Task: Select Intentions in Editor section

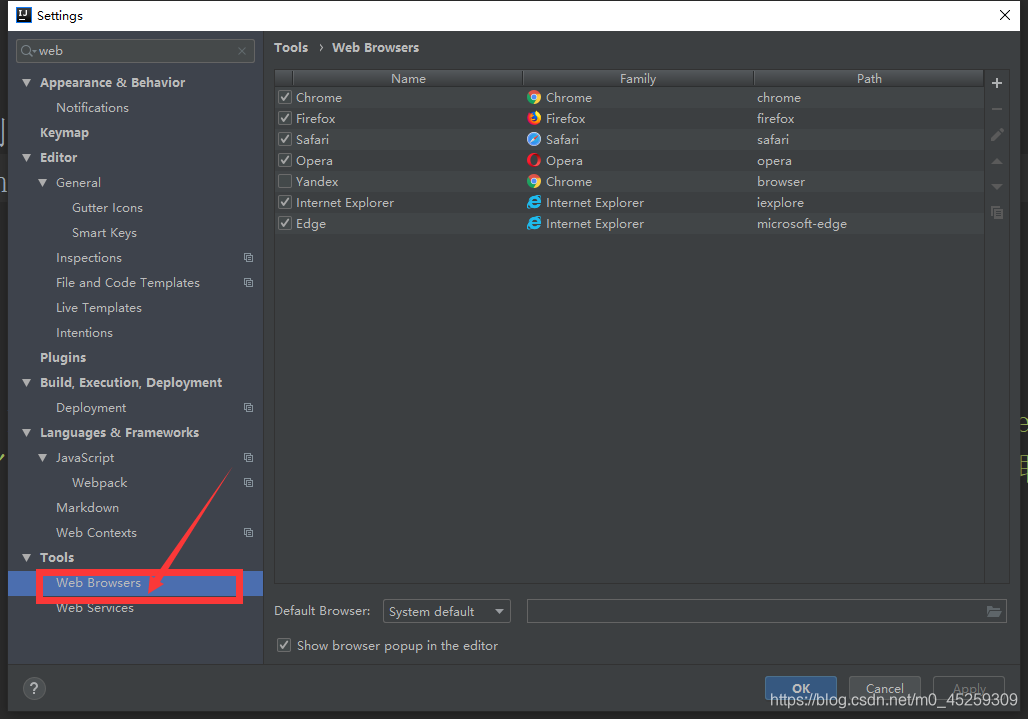Action: tap(85, 333)
